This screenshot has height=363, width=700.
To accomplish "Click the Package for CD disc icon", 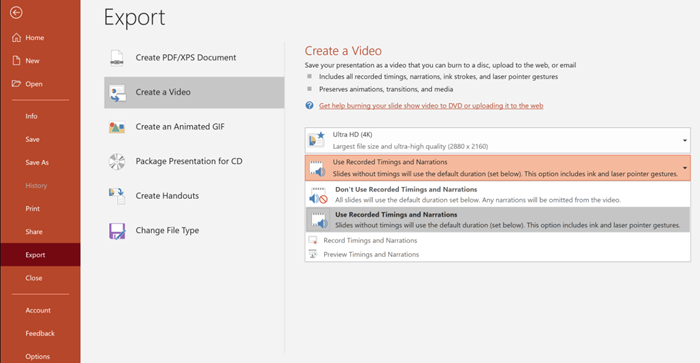I will click(117, 161).
